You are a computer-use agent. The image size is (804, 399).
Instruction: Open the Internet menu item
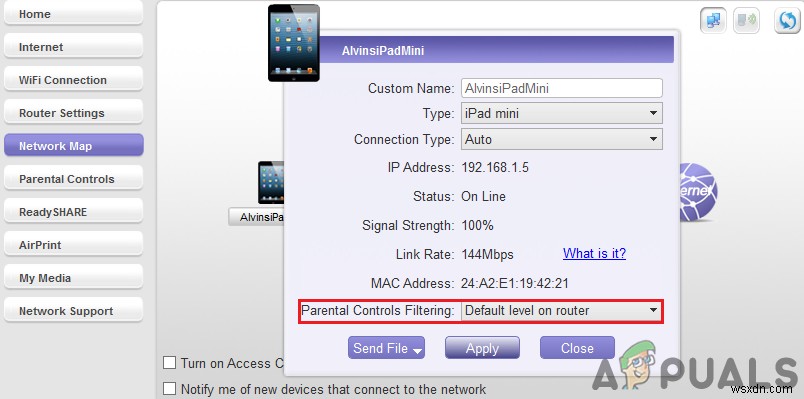pyautogui.click(x=73, y=47)
